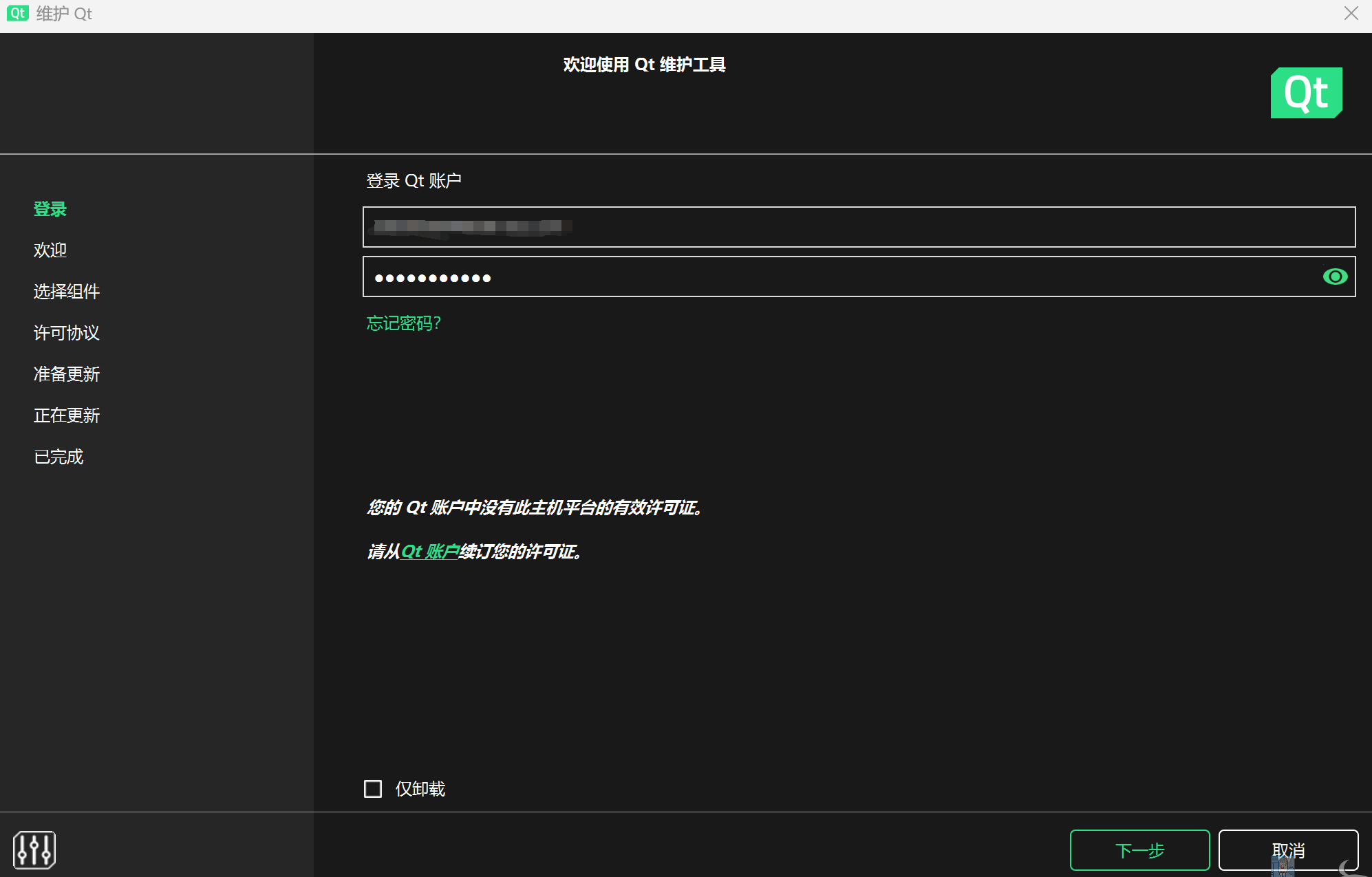Select 已完成 step in sidebar
1372x877 pixels.
click(58, 457)
